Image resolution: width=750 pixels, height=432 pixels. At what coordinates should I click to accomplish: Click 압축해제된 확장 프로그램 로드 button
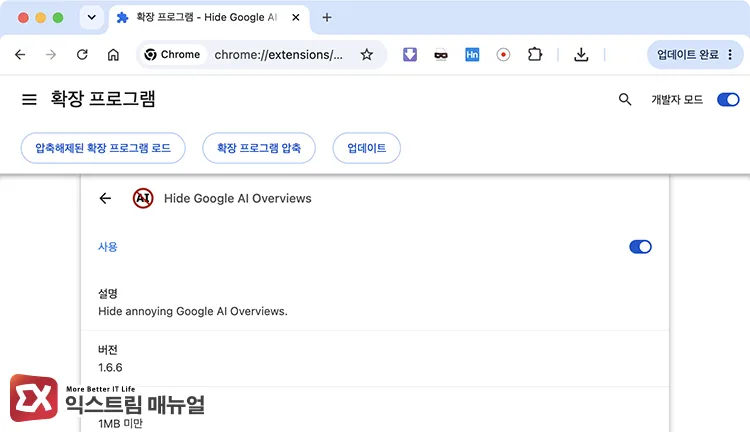pyautogui.click(x=103, y=148)
